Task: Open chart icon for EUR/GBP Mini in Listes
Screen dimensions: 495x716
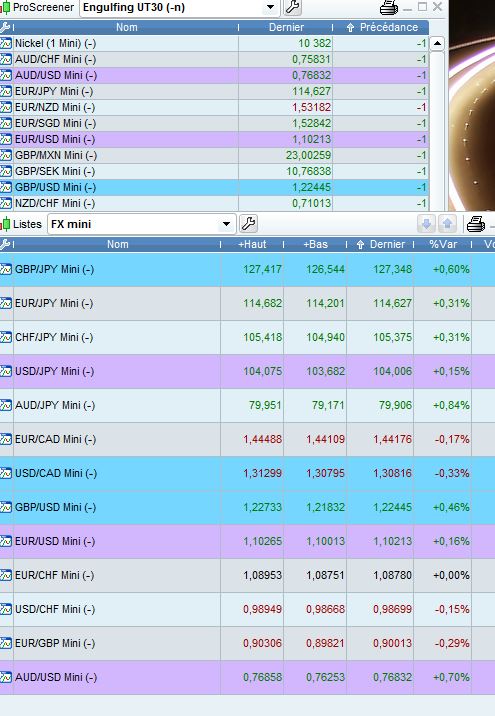Action: click(x=6, y=643)
